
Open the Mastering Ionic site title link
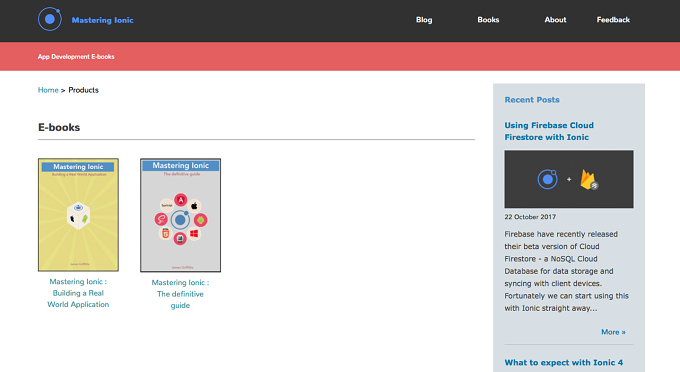(x=102, y=20)
